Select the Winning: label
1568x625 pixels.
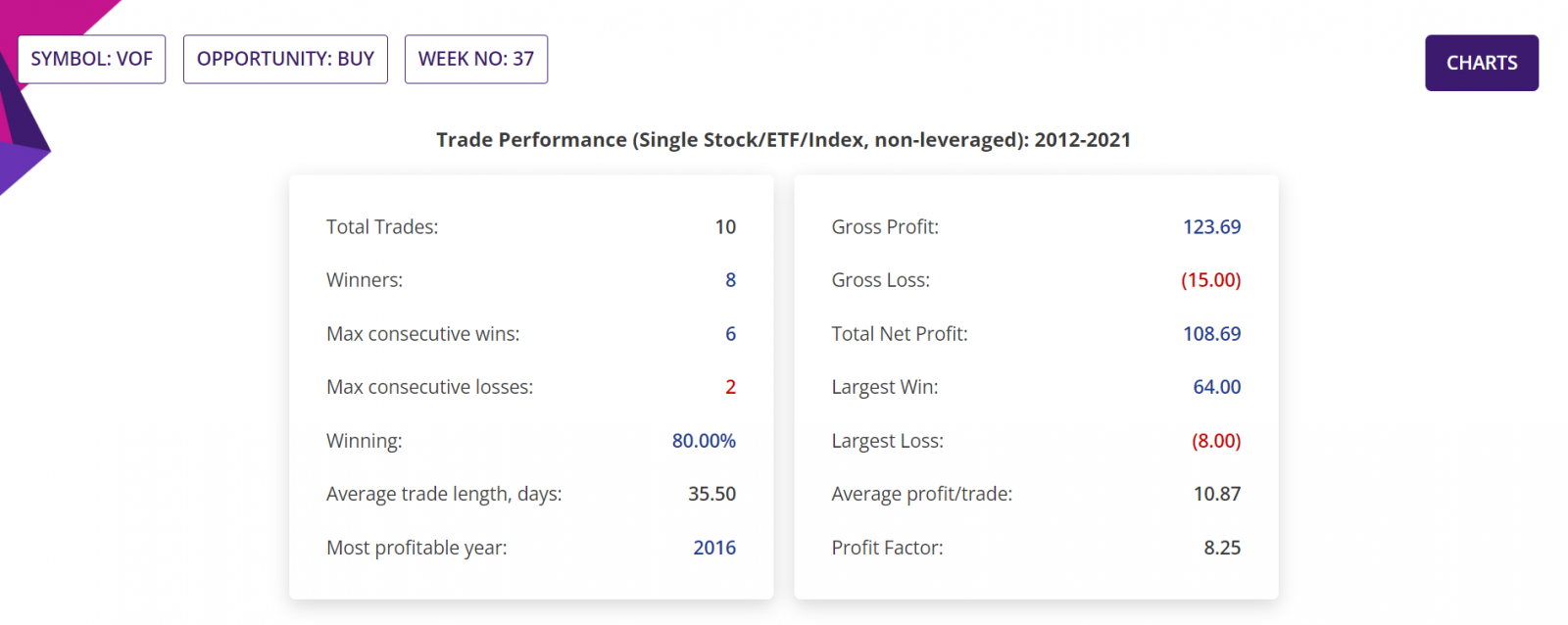(364, 441)
